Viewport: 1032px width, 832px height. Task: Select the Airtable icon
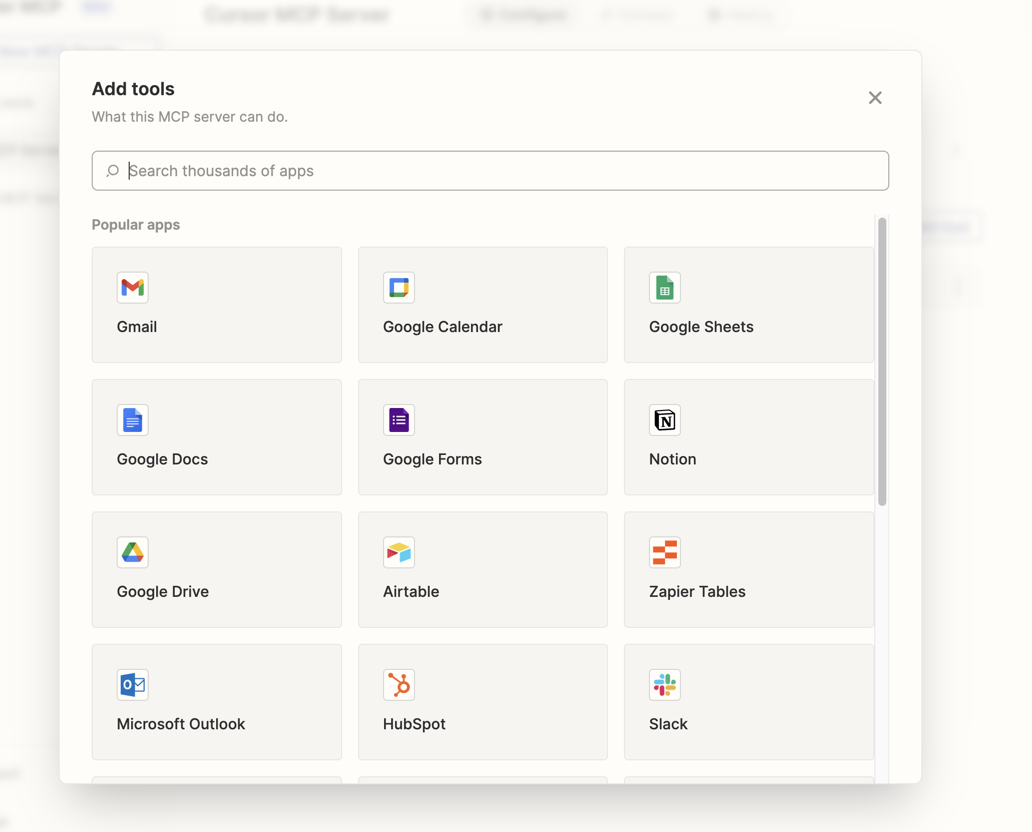pos(398,552)
